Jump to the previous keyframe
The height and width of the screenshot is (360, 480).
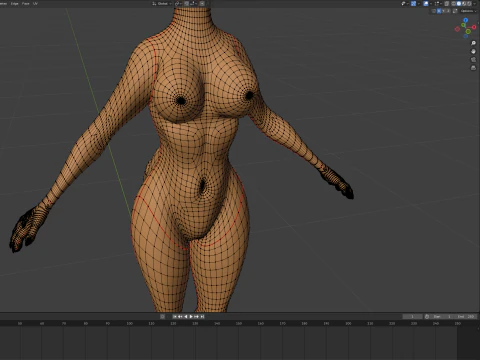pos(180,316)
